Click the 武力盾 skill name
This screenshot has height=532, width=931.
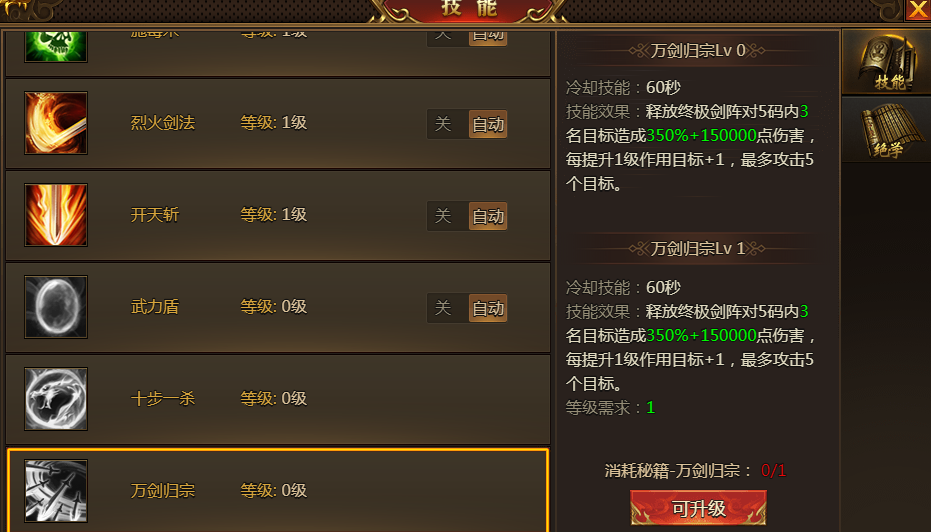(x=154, y=307)
